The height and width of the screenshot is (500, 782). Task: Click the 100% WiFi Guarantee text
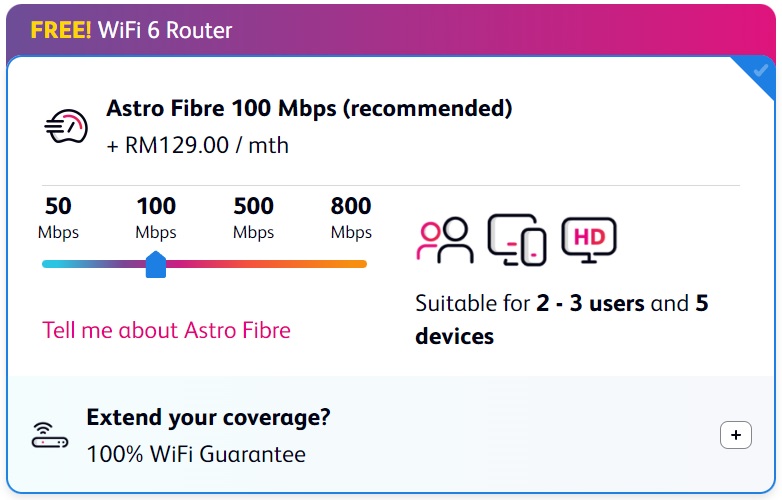coord(196,454)
